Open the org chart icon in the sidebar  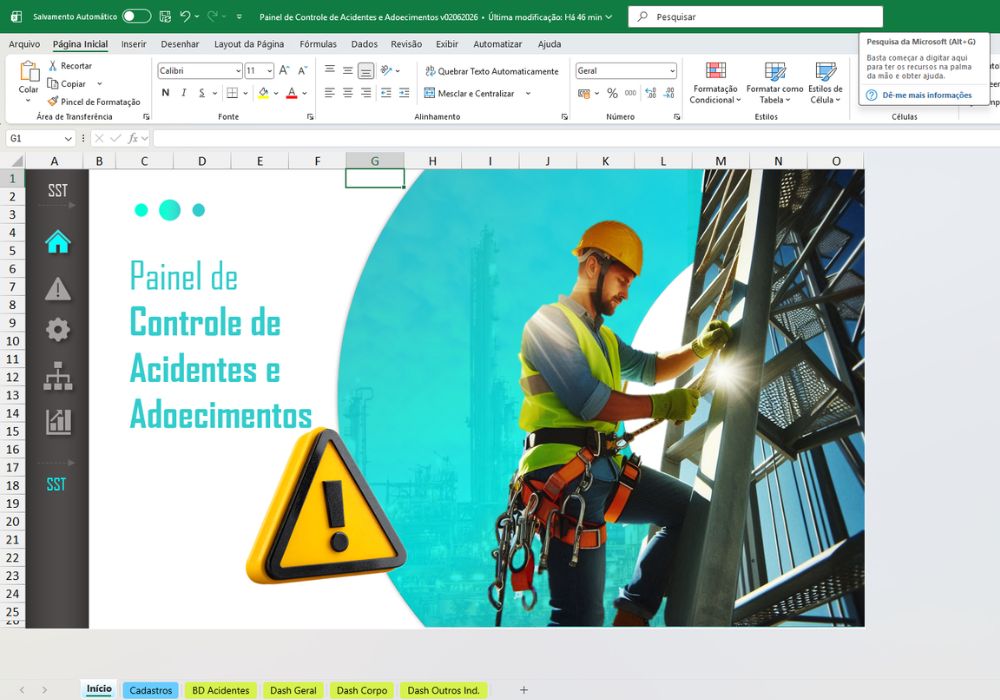tap(58, 376)
